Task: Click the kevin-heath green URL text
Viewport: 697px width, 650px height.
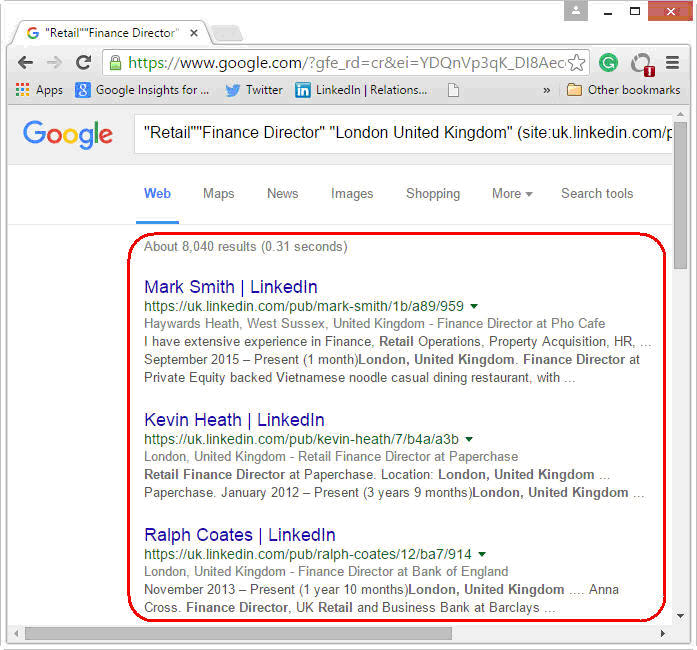Action: pos(301,439)
